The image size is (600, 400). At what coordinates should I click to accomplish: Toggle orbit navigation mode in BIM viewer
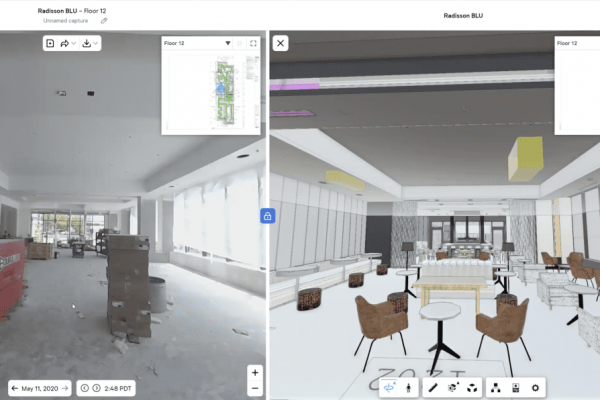click(389, 387)
